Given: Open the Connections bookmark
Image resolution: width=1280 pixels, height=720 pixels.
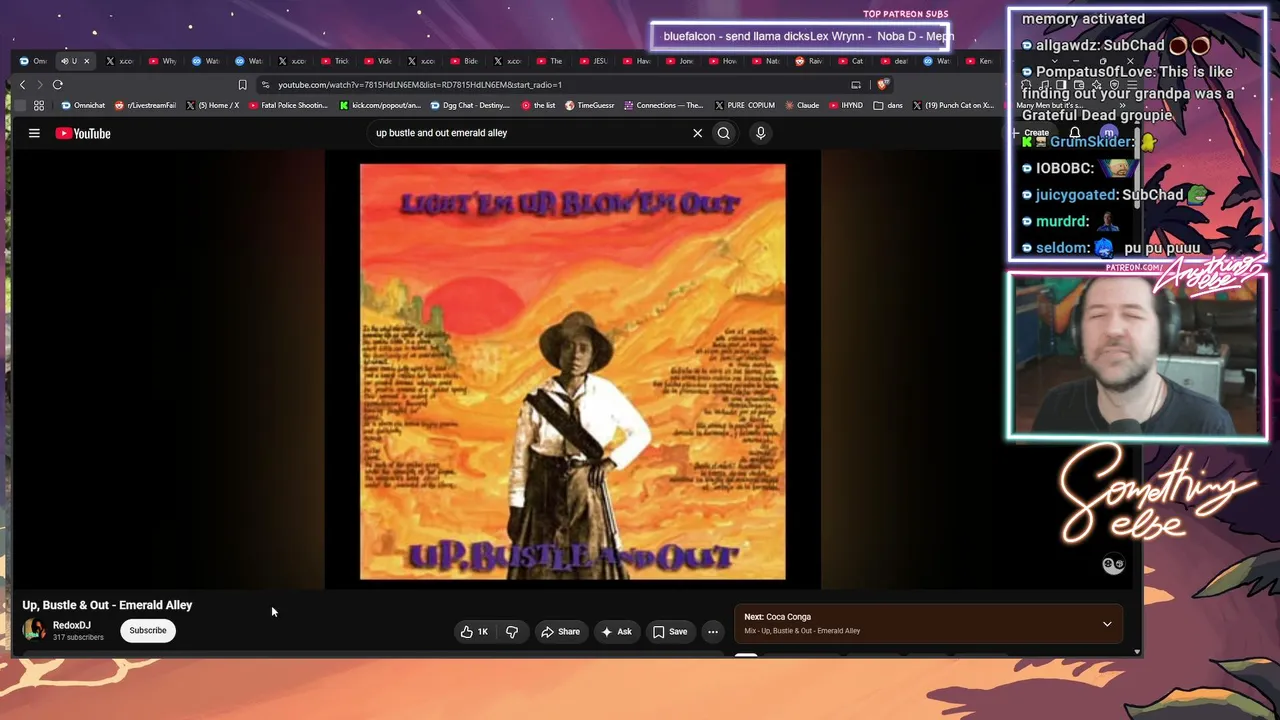Looking at the screenshot, I should click(x=664, y=105).
